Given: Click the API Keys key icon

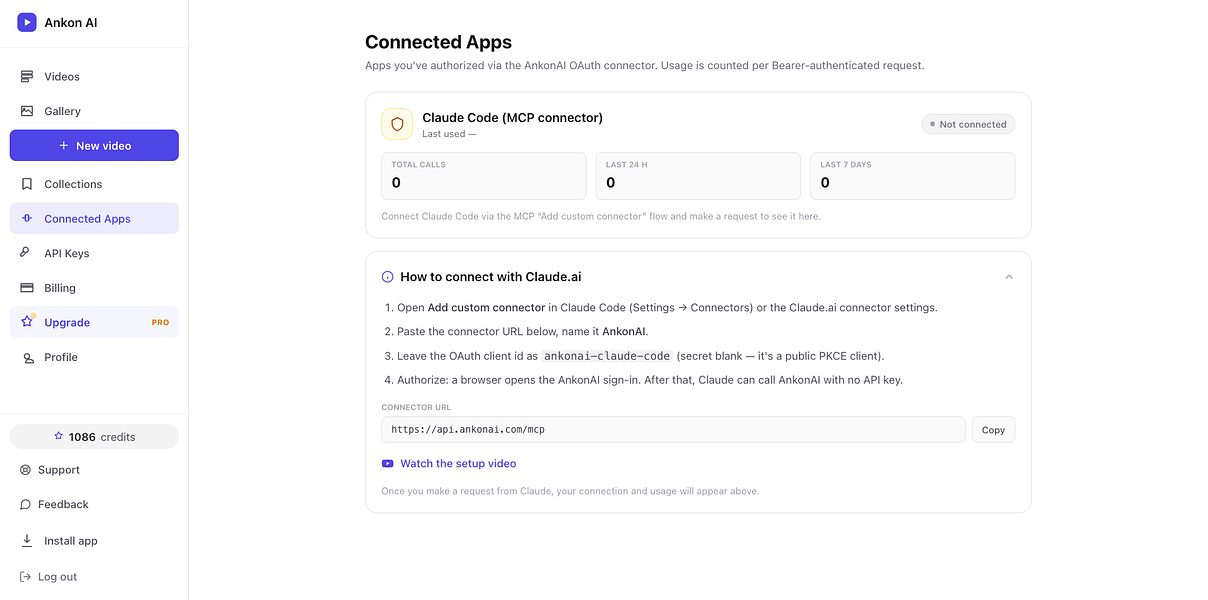Looking at the screenshot, I should pyautogui.click(x=27, y=253).
